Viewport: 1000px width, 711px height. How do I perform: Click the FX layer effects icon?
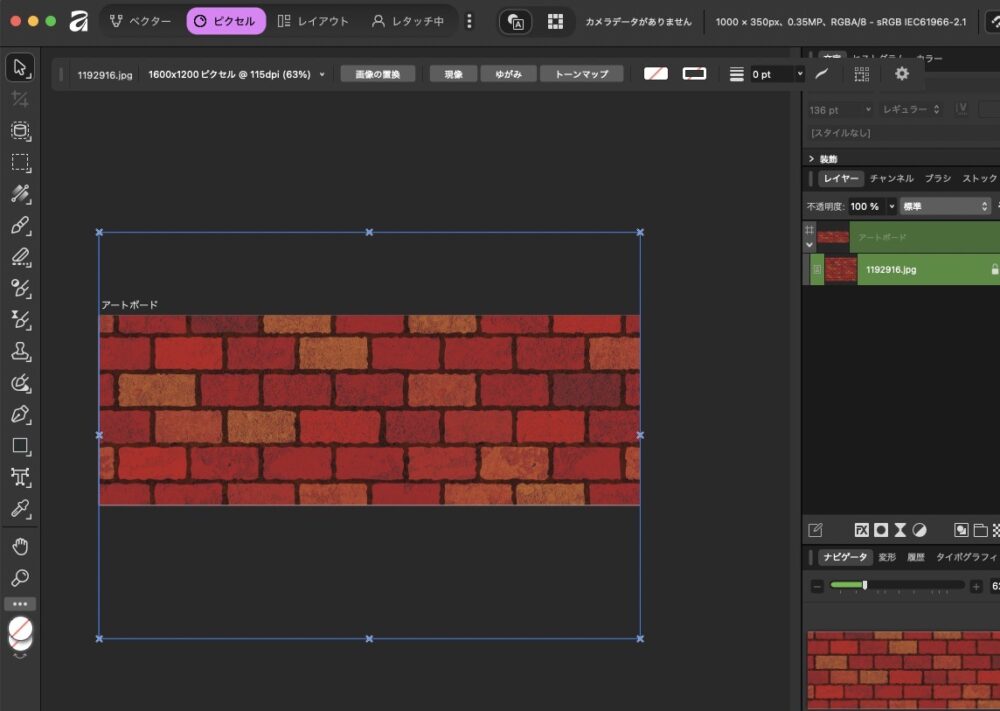(861, 530)
